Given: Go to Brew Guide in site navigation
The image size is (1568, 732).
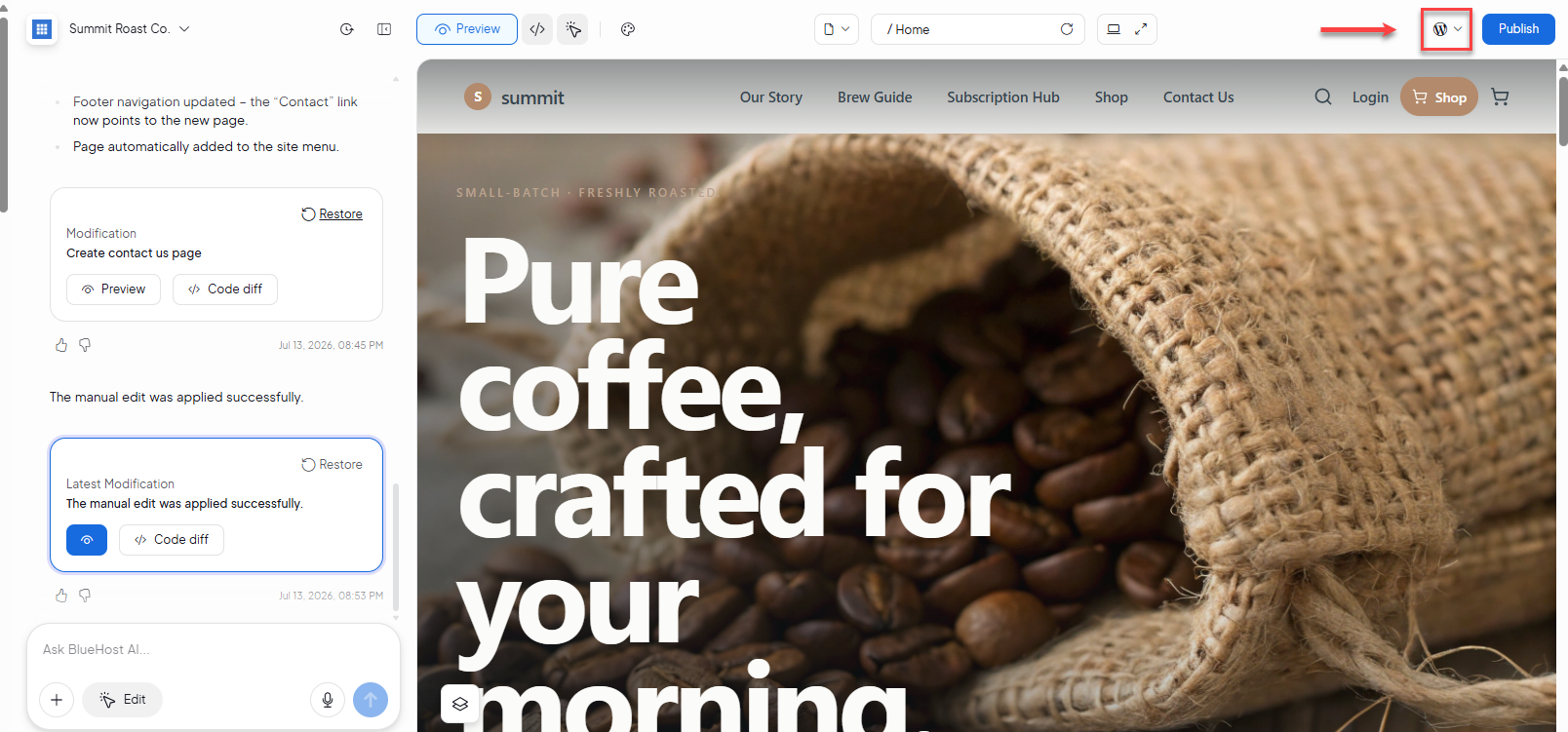Looking at the screenshot, I should (875, 97).
